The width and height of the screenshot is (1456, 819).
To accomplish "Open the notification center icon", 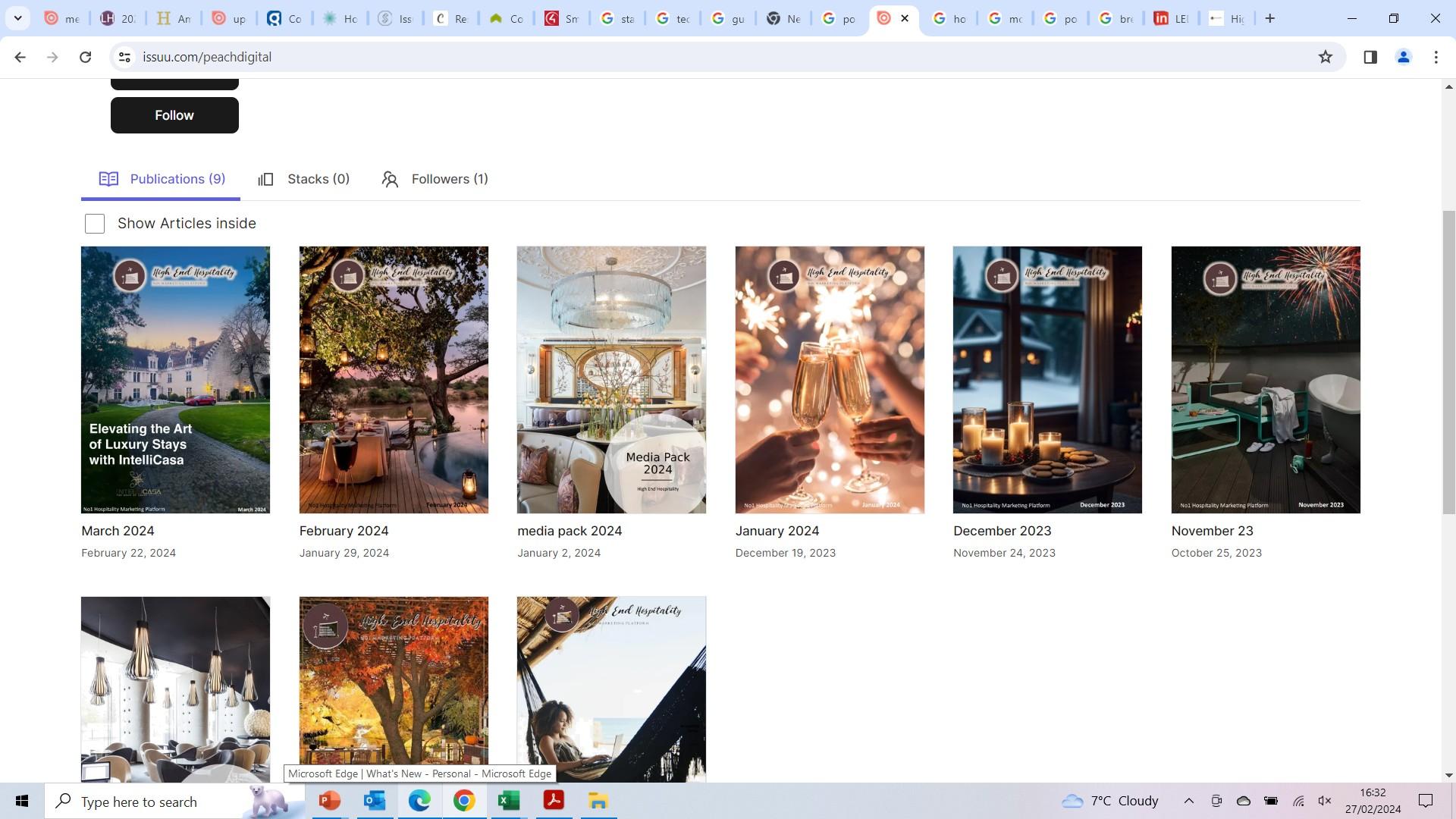I will [x=1426, y=802].
